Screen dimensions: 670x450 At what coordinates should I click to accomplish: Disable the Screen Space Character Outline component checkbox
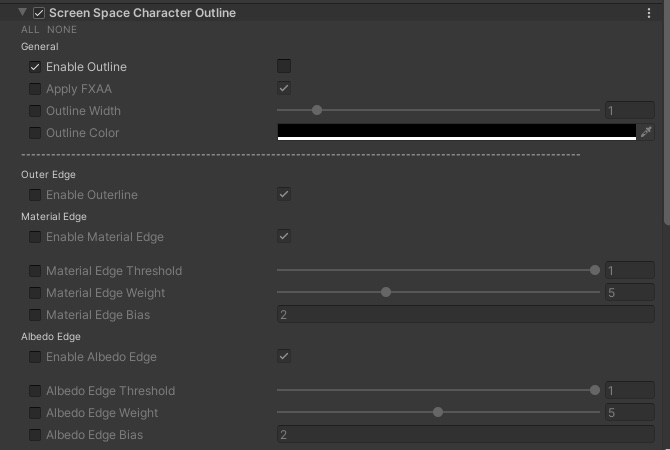(39, 13)
